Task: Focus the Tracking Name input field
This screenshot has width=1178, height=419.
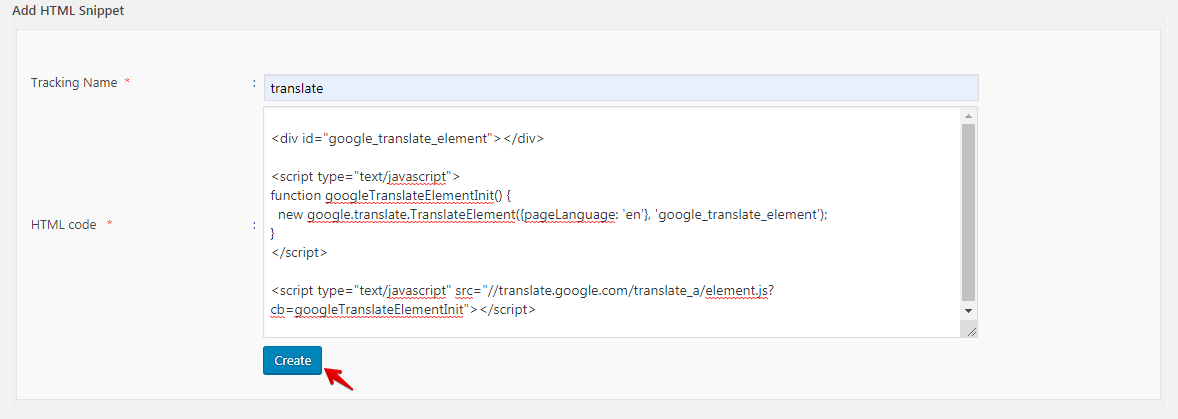Action: pyautogui.click(x=621, y=88)
